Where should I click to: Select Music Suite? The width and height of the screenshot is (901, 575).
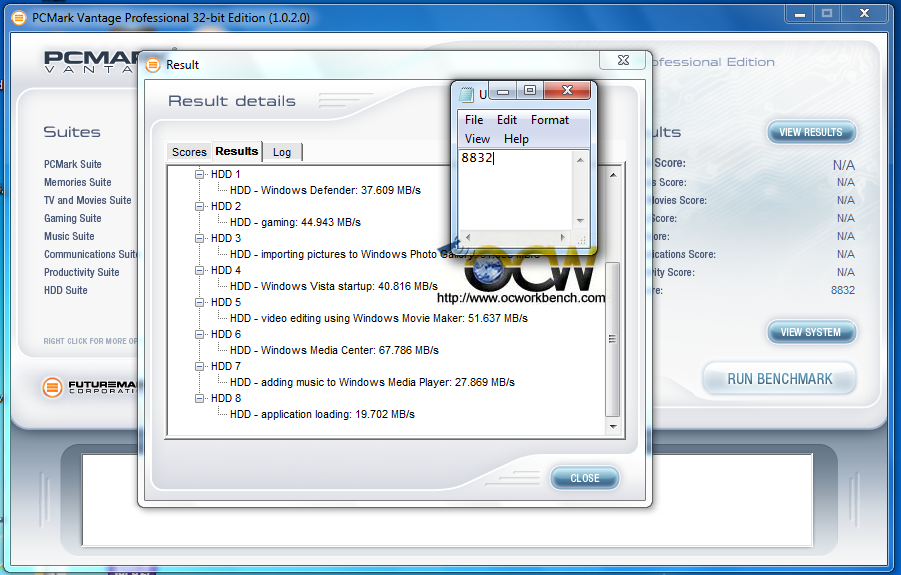(x=69, y=236)
